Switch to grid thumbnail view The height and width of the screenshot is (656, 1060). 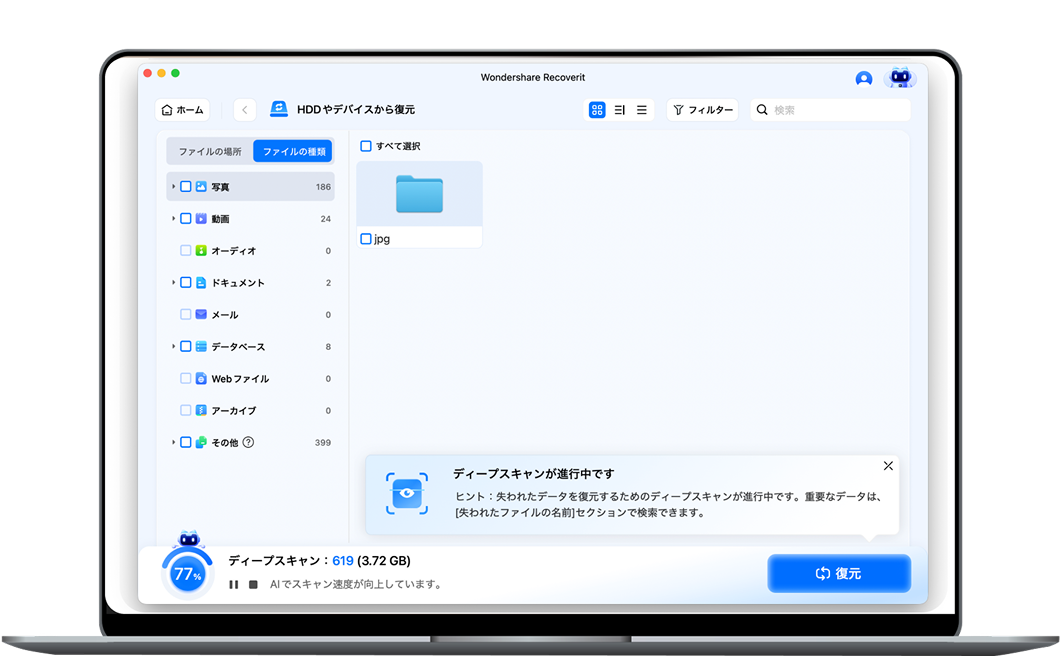tap(597, 110)
